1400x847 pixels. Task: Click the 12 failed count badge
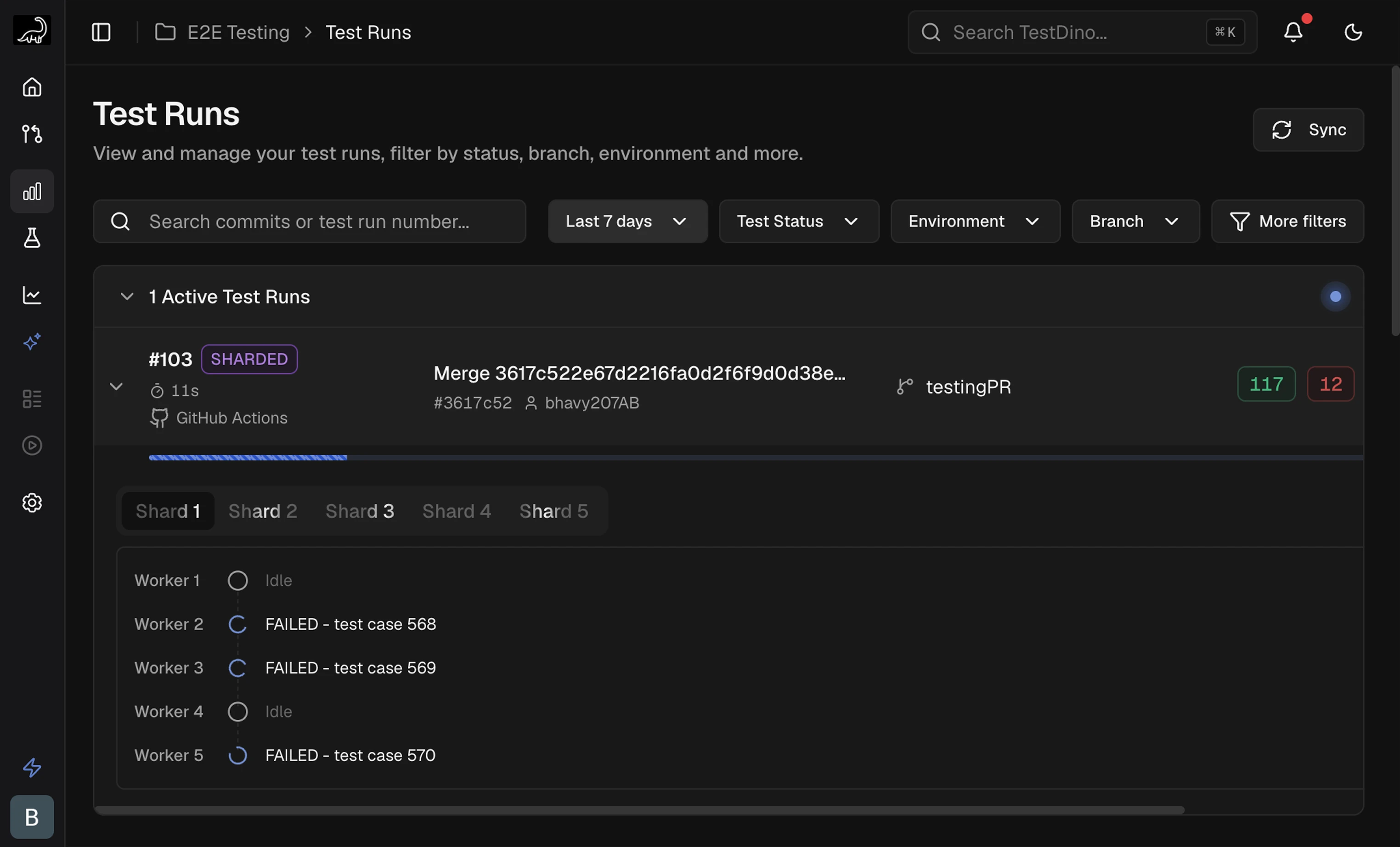pyautogui.click(x=1331, y=384)
